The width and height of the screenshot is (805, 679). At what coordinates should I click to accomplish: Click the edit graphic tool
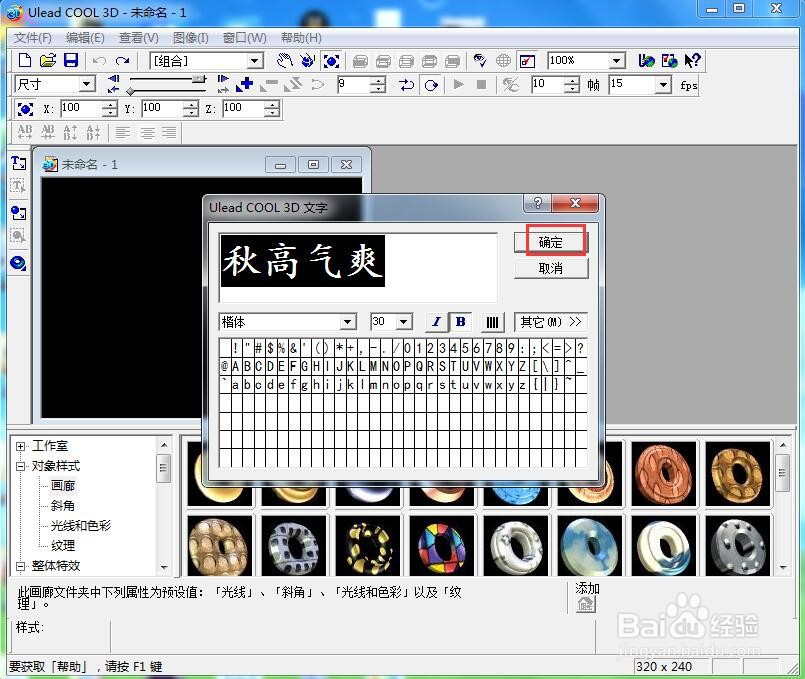(x=18, y=236)
